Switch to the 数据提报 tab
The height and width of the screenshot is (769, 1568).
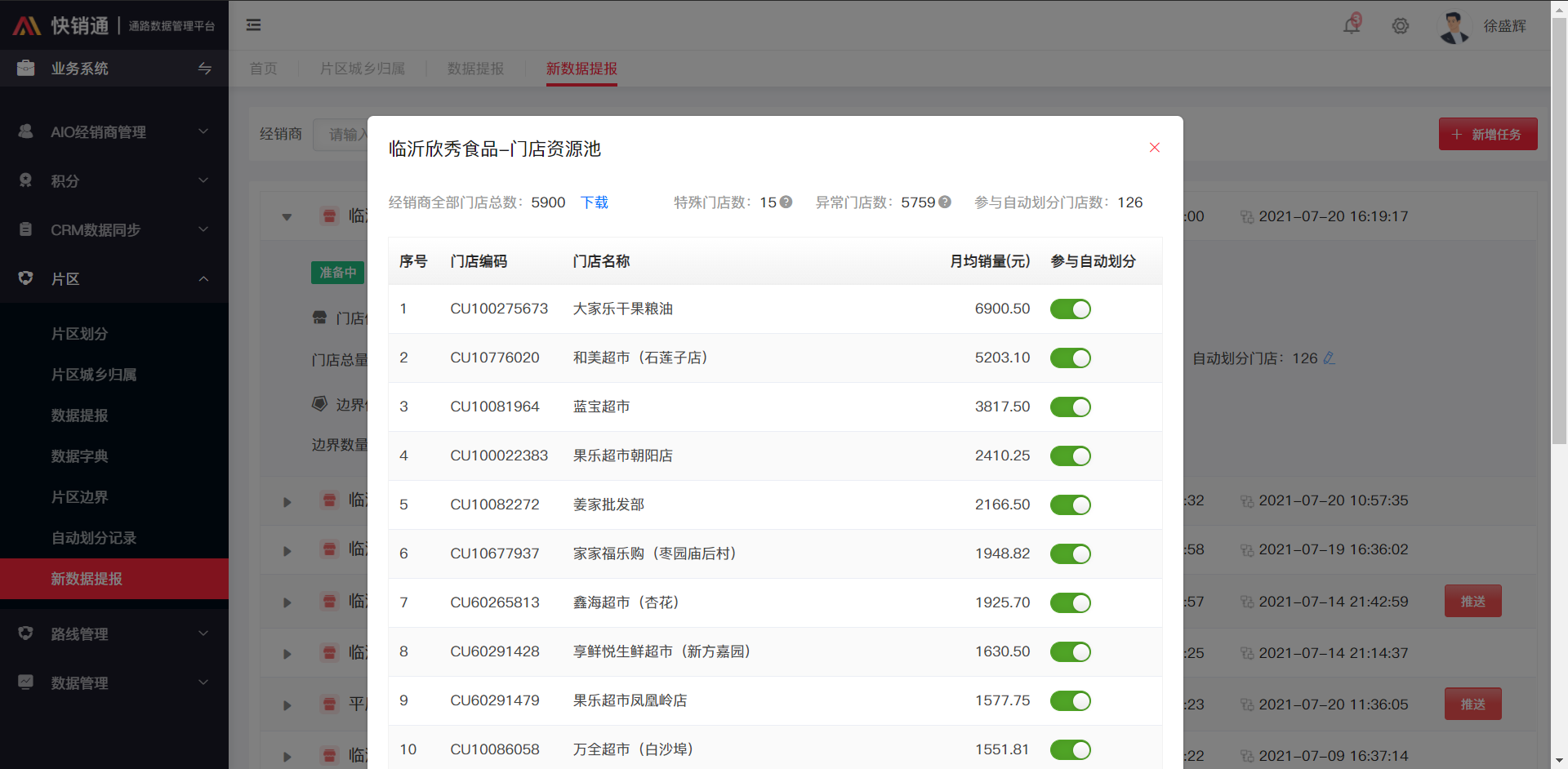[475, 69]
